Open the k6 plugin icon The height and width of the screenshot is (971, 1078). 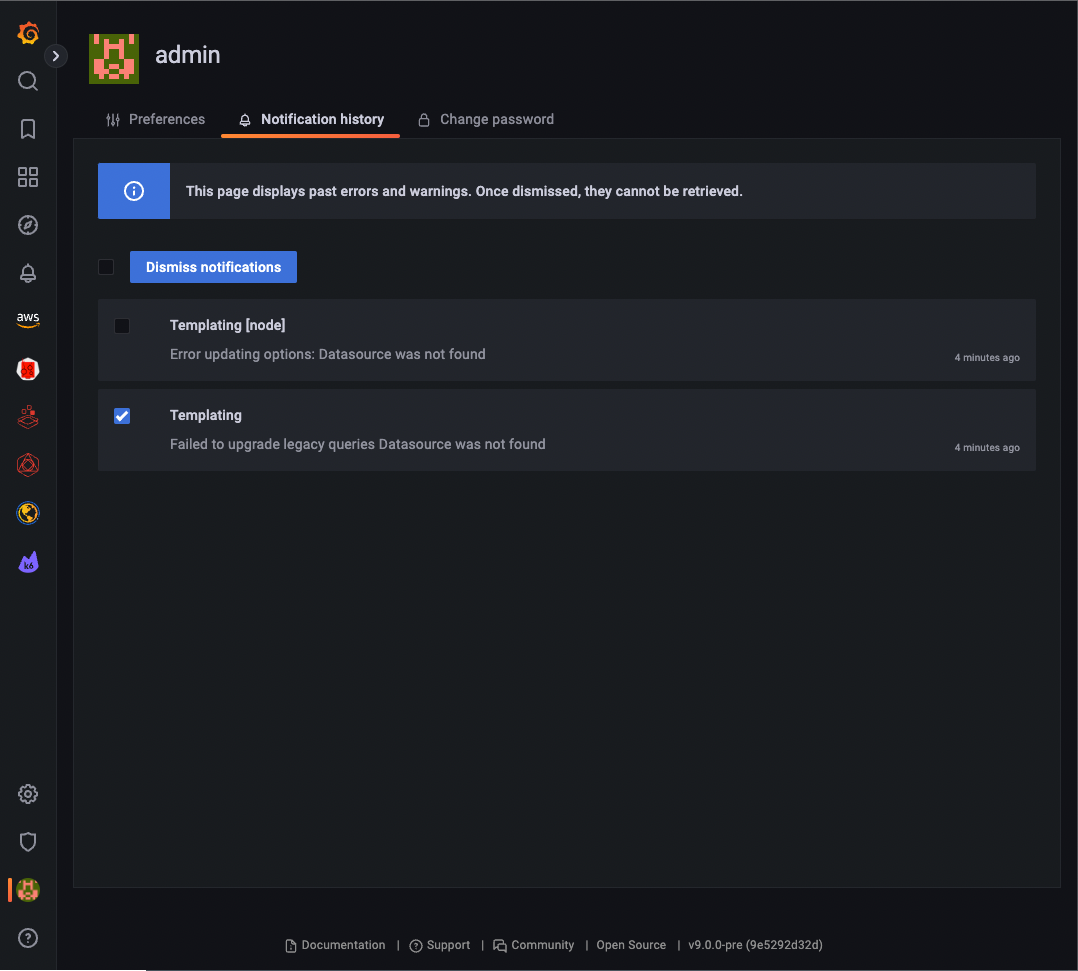coord(28,563)
